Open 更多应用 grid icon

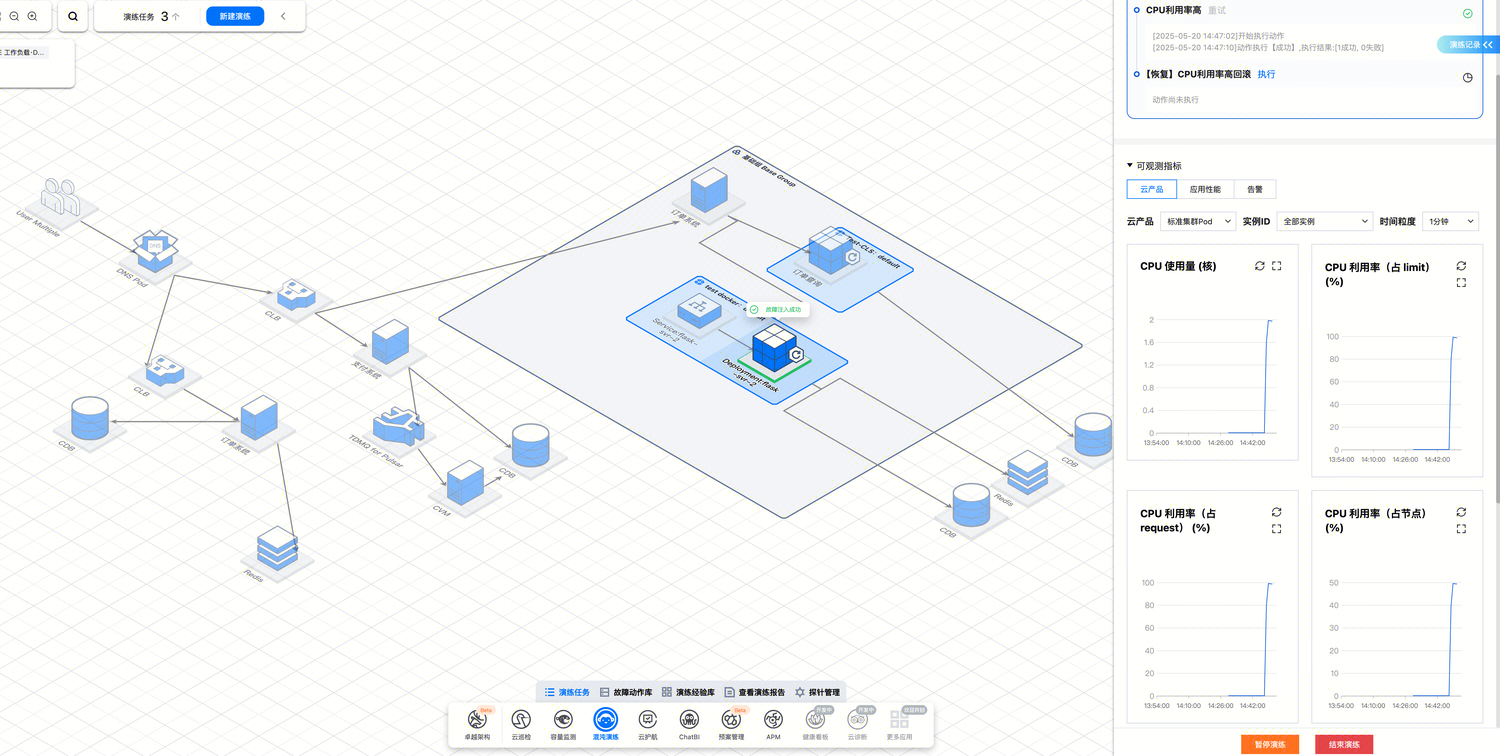pos(899,724)
